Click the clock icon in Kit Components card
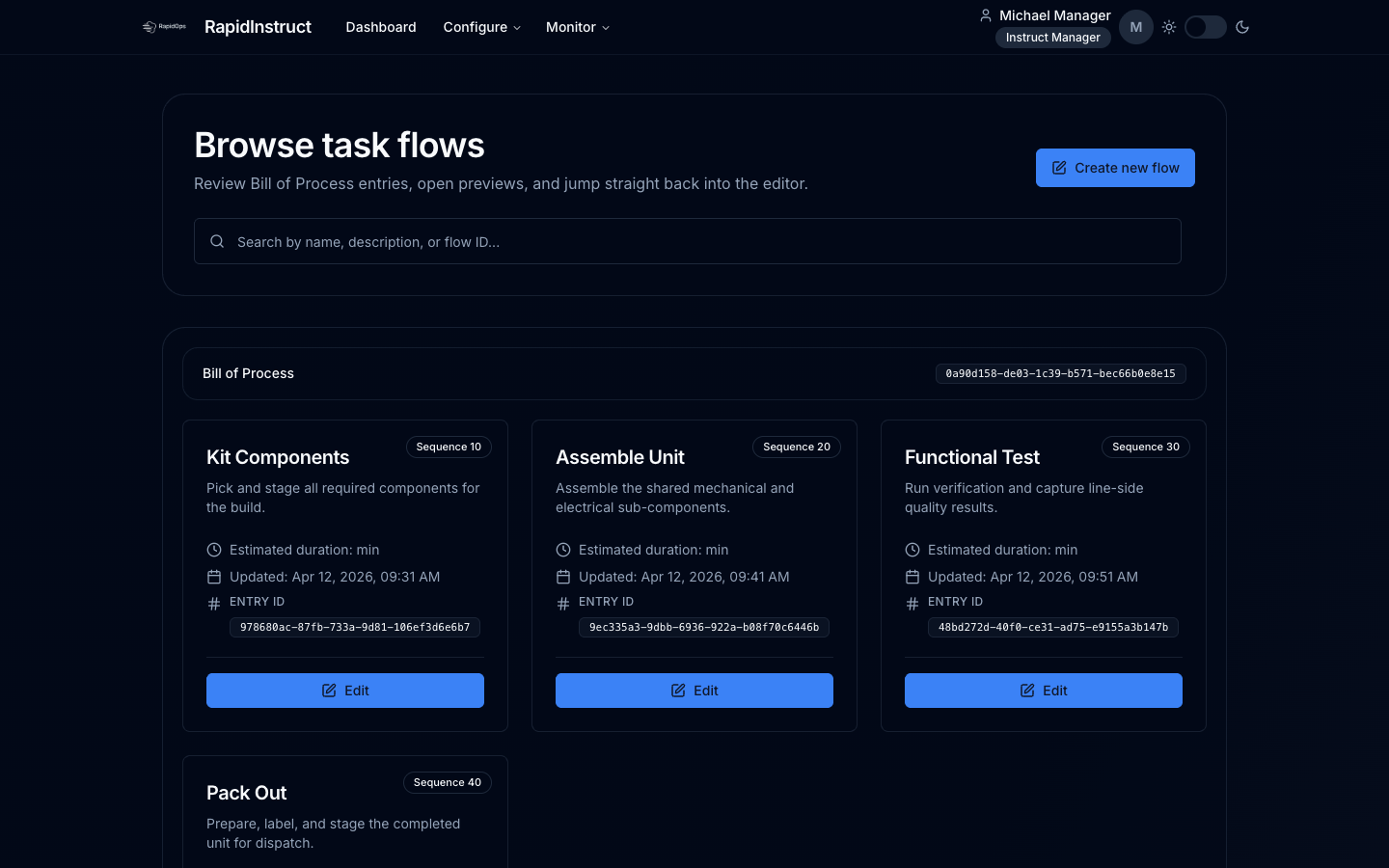 tap(214, 550)
